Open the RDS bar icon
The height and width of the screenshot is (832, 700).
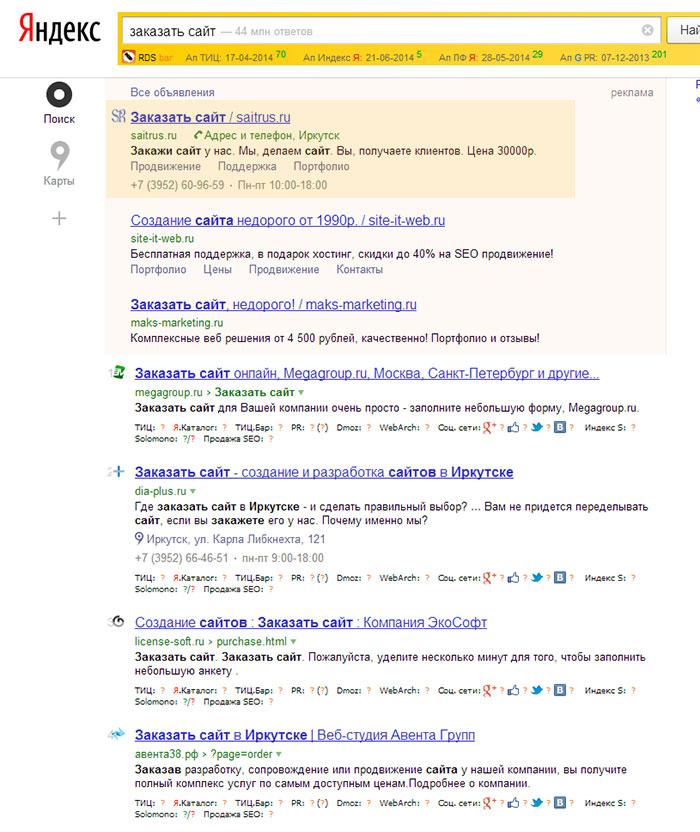(128, 56)
